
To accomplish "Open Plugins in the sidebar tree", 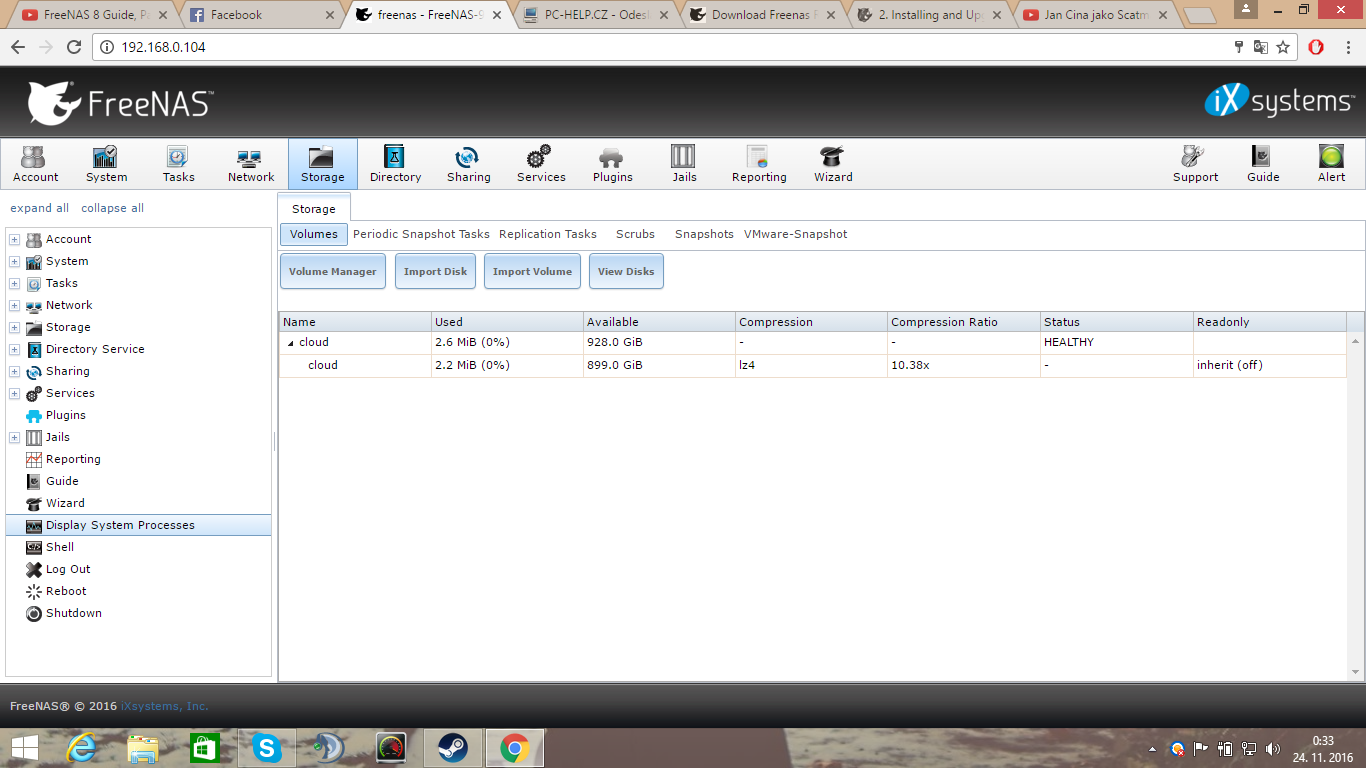I will tap(66, 415).
